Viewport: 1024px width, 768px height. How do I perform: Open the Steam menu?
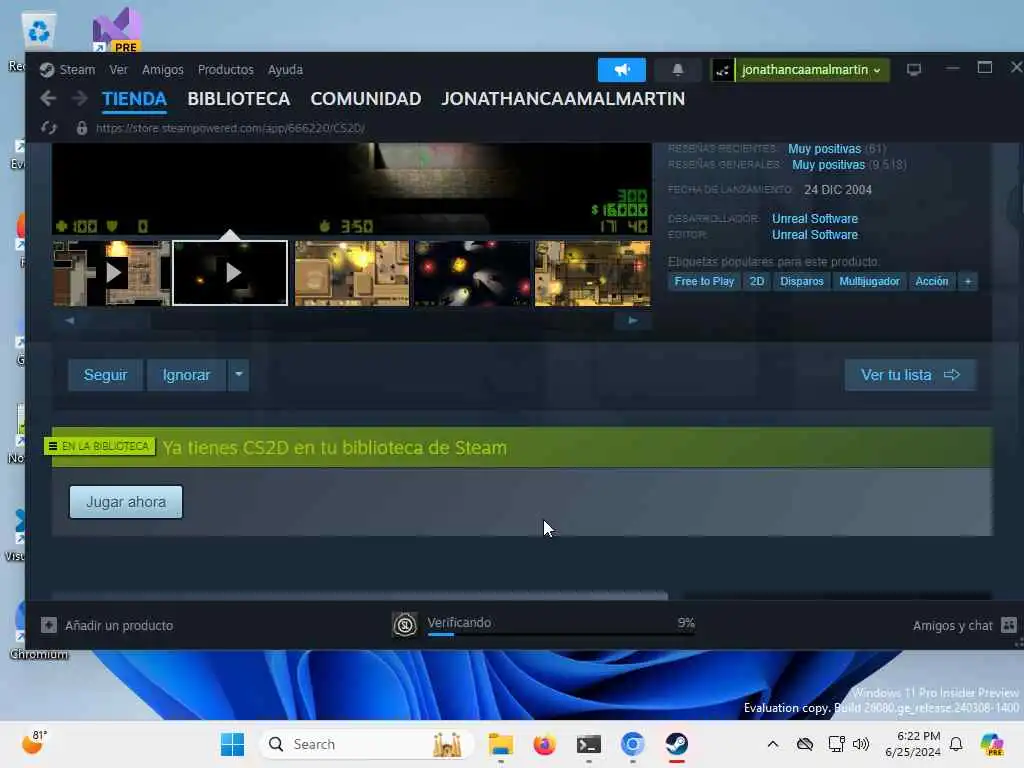(77, 70)
